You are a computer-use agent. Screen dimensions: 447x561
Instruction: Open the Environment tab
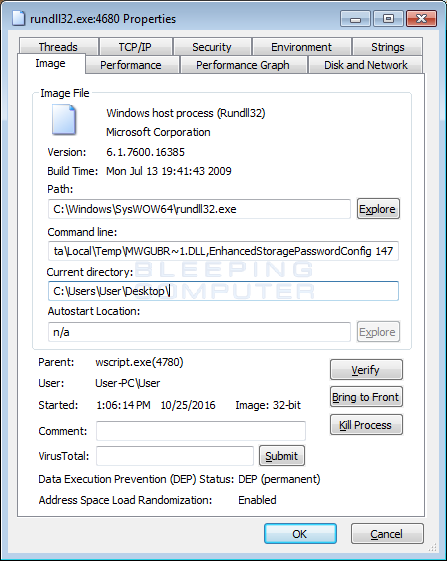tap(301, 47)
